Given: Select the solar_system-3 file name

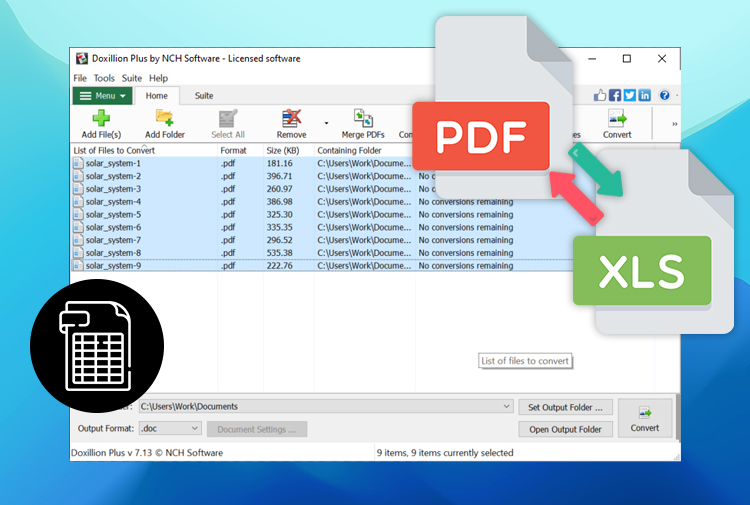Looking at the screenshot, I should (113, 189).
